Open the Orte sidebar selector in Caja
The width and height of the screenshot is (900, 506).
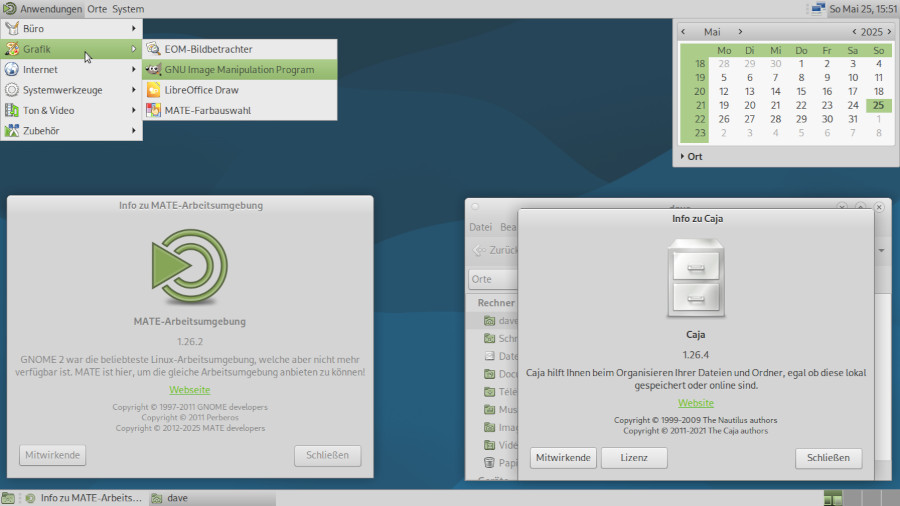point(493,279)
